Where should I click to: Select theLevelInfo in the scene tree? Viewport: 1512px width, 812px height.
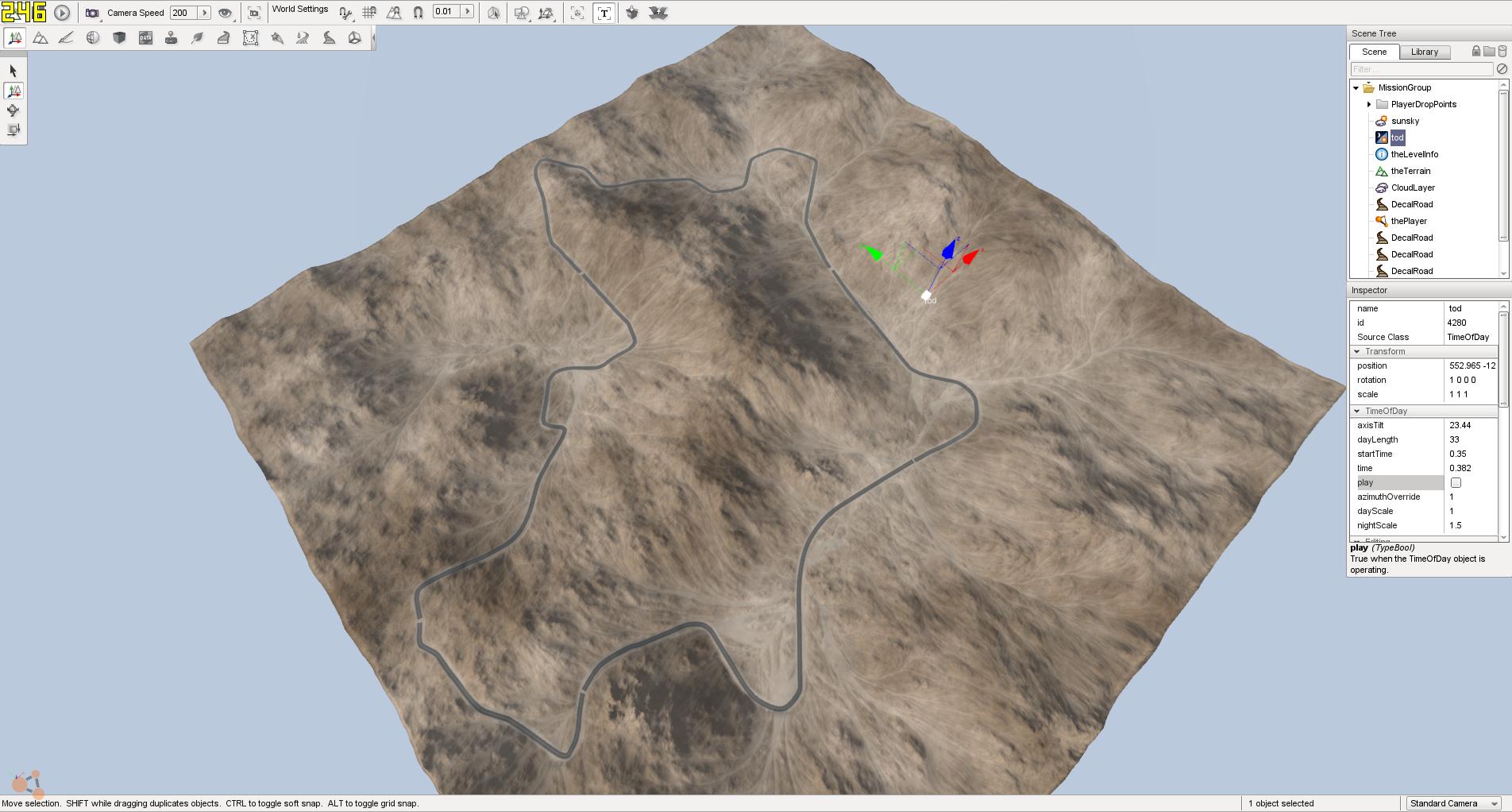[x=1414, y=154]
